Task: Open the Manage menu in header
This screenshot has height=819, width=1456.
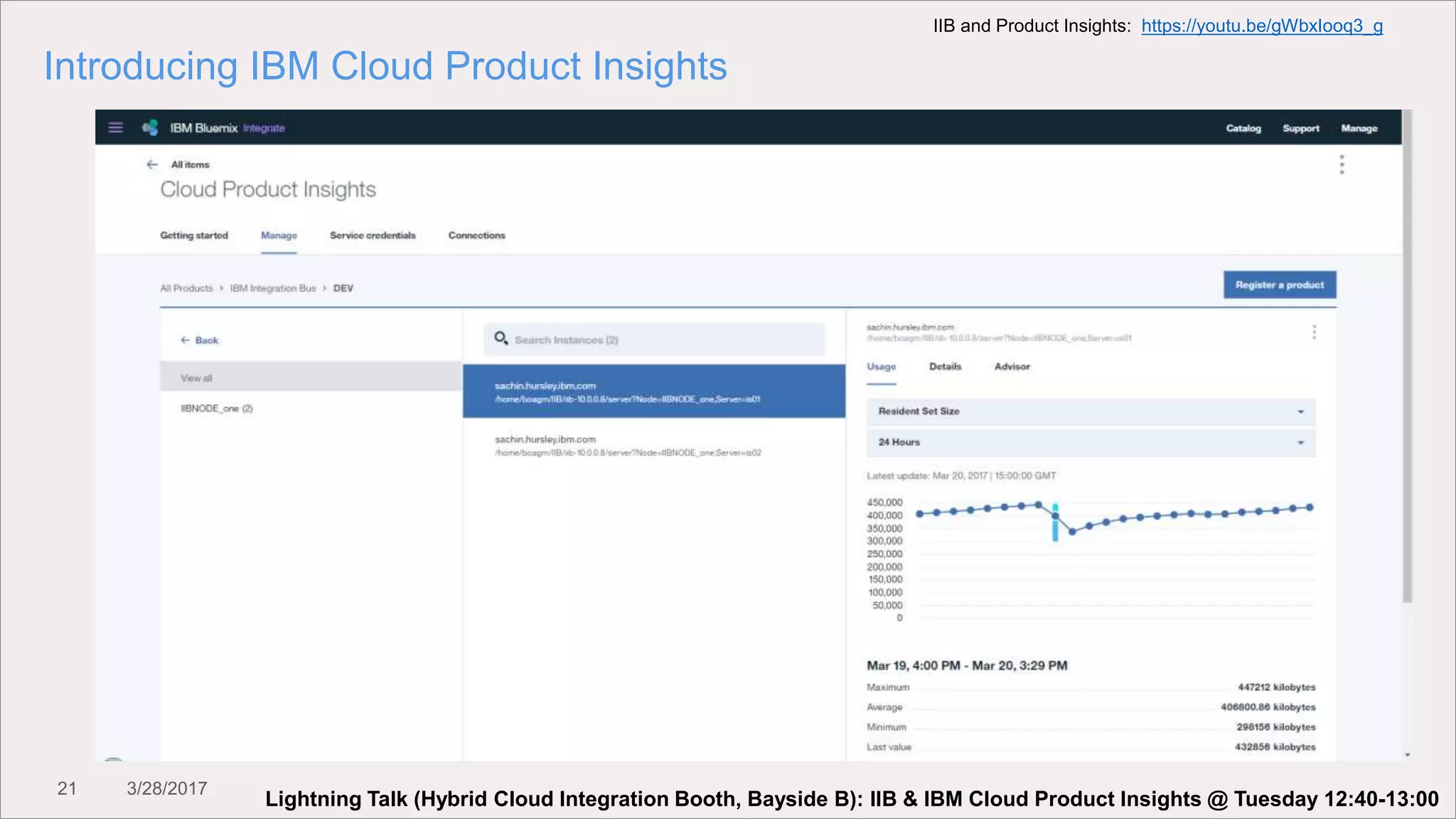Action: (x=1359, y=129)
